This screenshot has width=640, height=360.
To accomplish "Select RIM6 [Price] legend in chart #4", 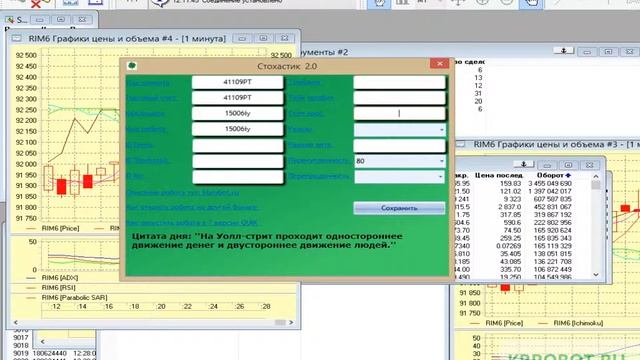I will click(x=60, y=229).
